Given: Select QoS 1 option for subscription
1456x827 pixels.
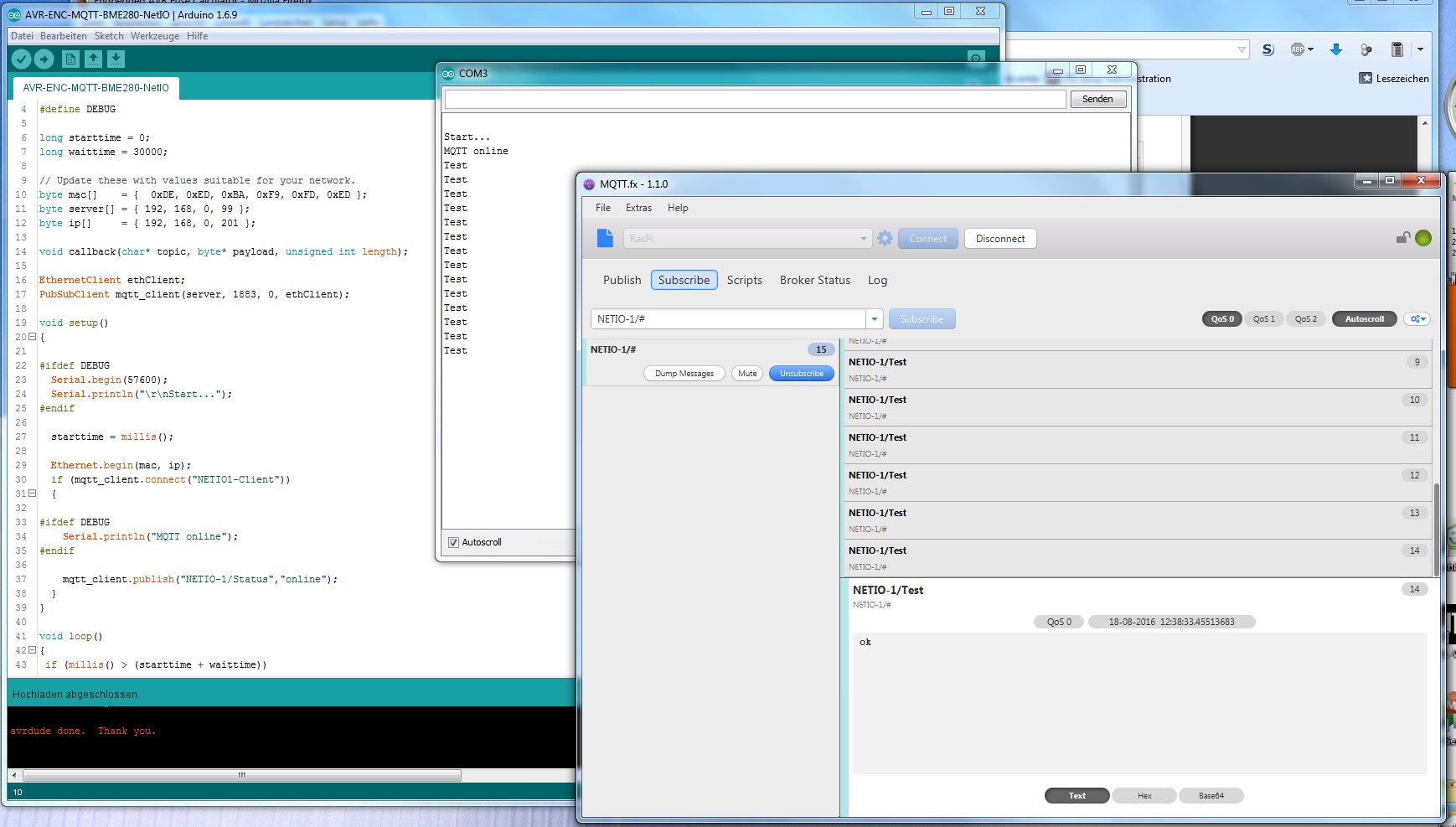Looking at the screenshot, I should click(x=1263, y=319).
